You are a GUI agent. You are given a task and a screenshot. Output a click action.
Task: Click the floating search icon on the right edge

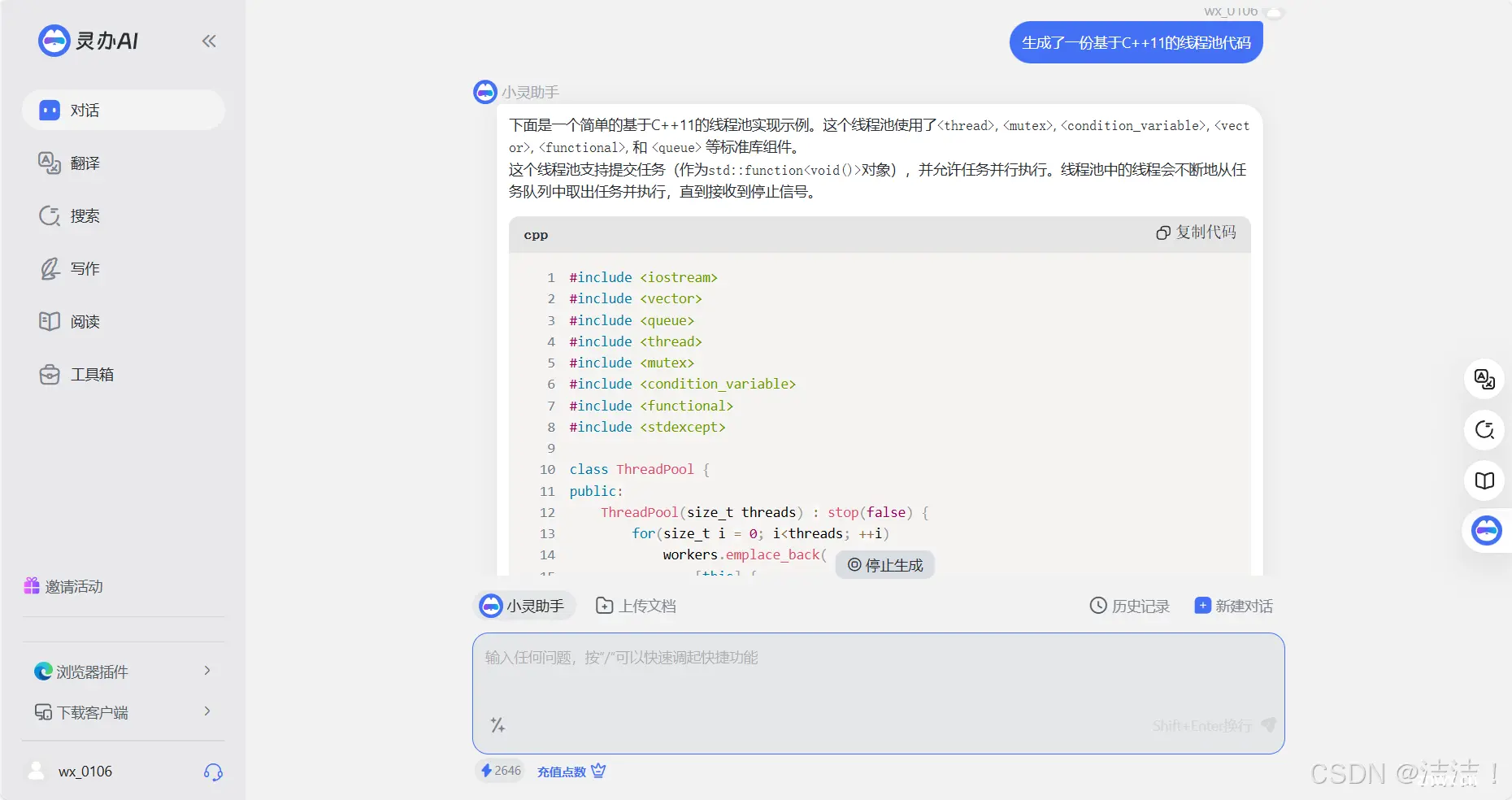(x=1484, y=429)
